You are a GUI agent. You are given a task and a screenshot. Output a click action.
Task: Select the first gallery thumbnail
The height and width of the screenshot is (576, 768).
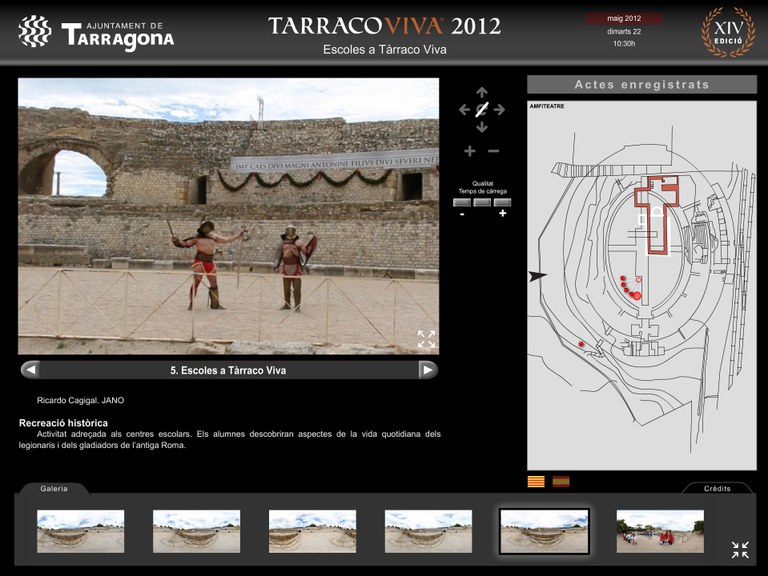coord(81,531)
